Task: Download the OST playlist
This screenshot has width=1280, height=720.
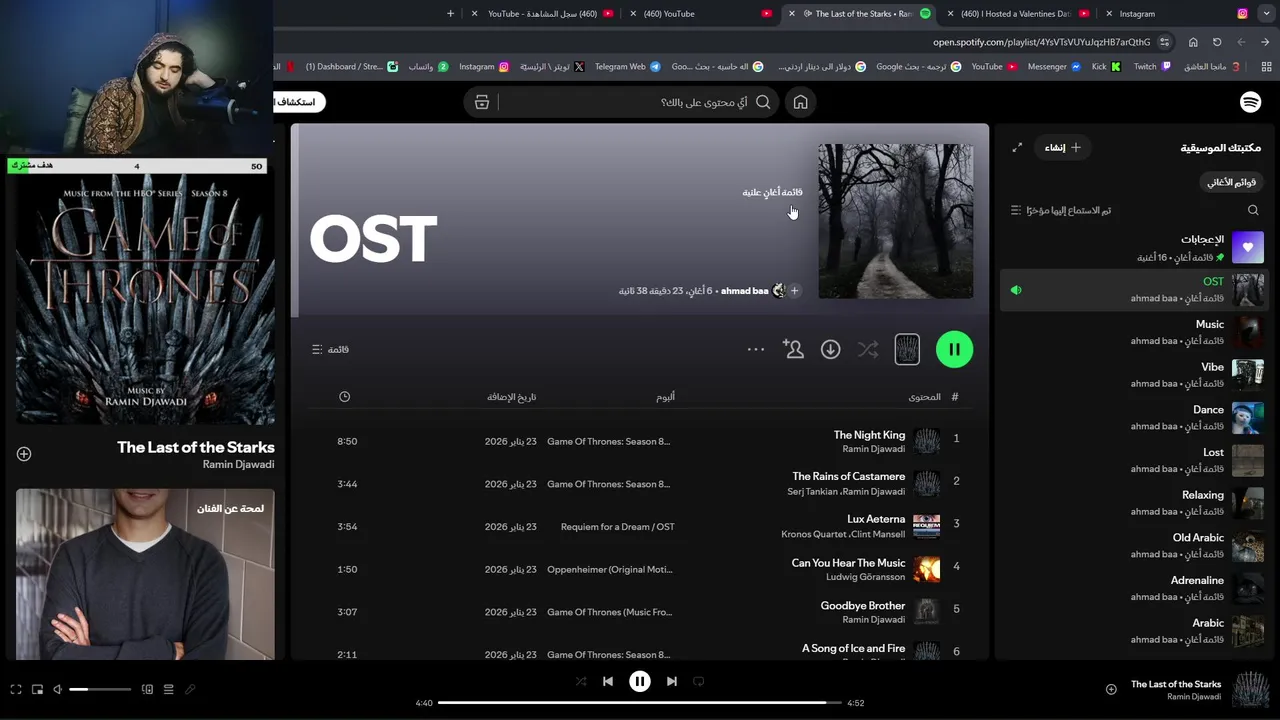Action: (830, 349)
